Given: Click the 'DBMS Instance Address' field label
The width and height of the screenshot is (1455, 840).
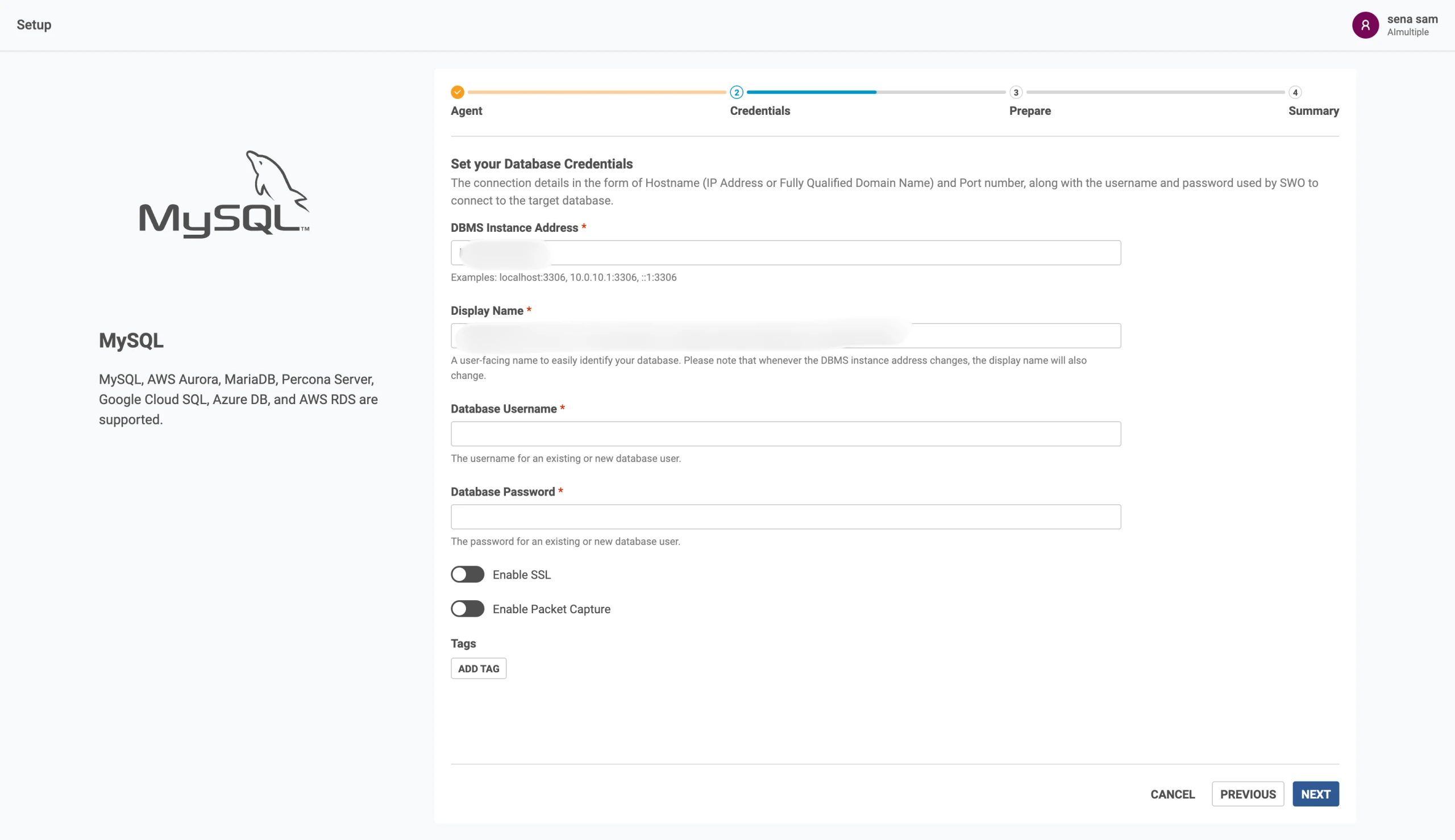Looking at the screenshot, I should pos(514,228).
